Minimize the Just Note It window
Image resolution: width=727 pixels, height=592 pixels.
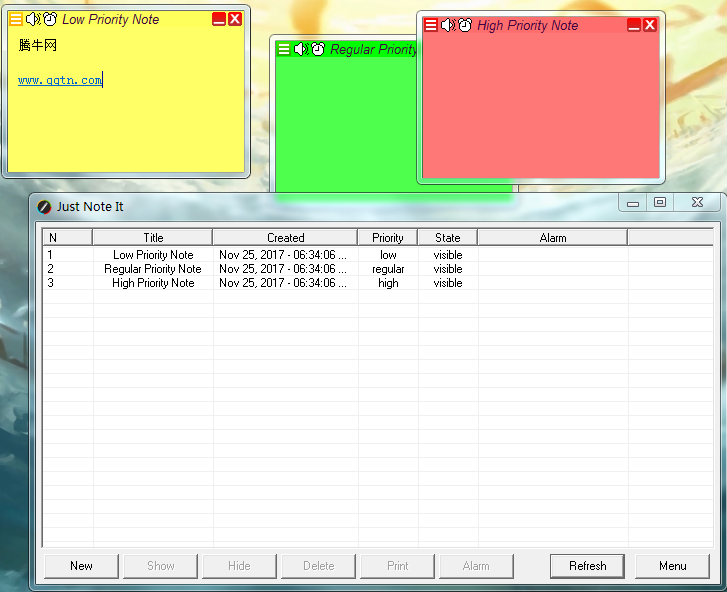[x=633, y=203]
